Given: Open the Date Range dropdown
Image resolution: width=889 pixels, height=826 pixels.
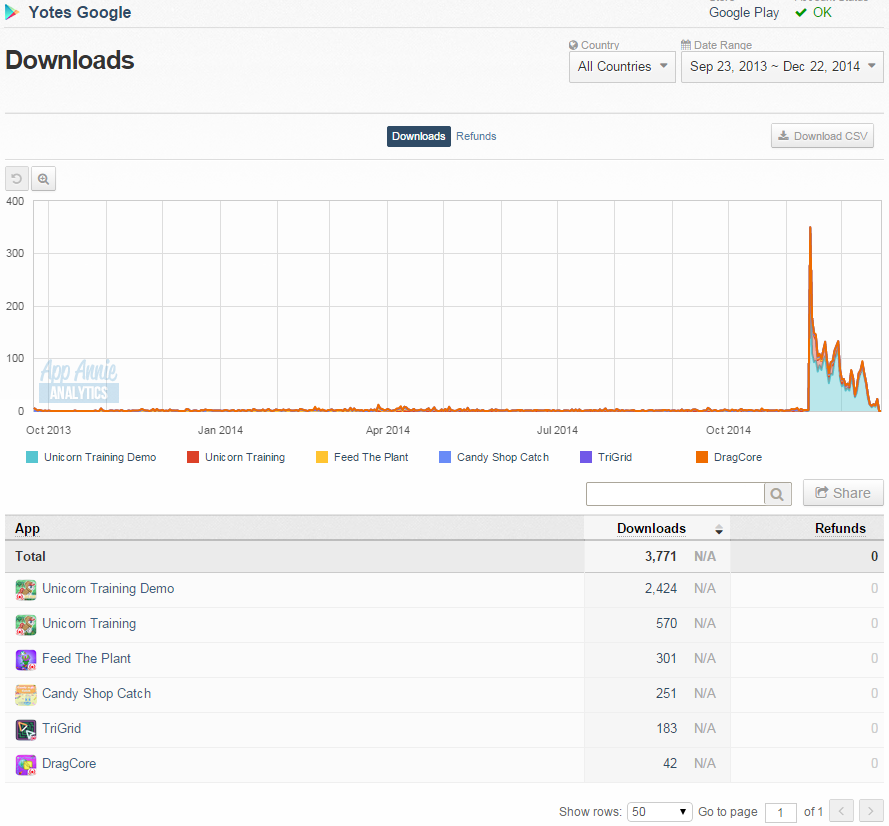Looking at the screenshot, I should pos(782,67).
